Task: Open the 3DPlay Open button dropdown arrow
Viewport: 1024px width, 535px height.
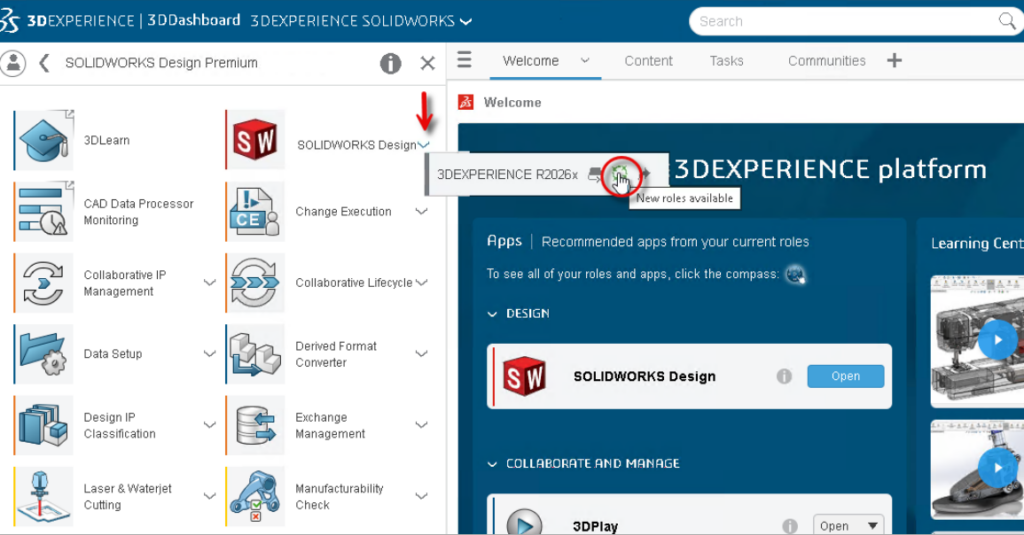Action: [872, 526]
